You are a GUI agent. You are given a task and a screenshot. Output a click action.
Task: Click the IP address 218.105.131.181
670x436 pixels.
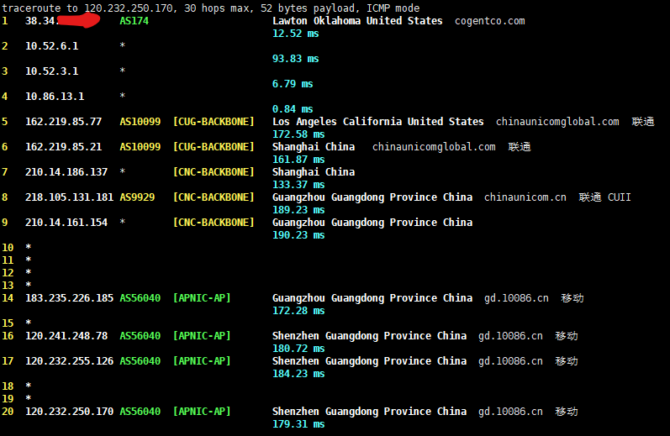[x=67, y=197]
